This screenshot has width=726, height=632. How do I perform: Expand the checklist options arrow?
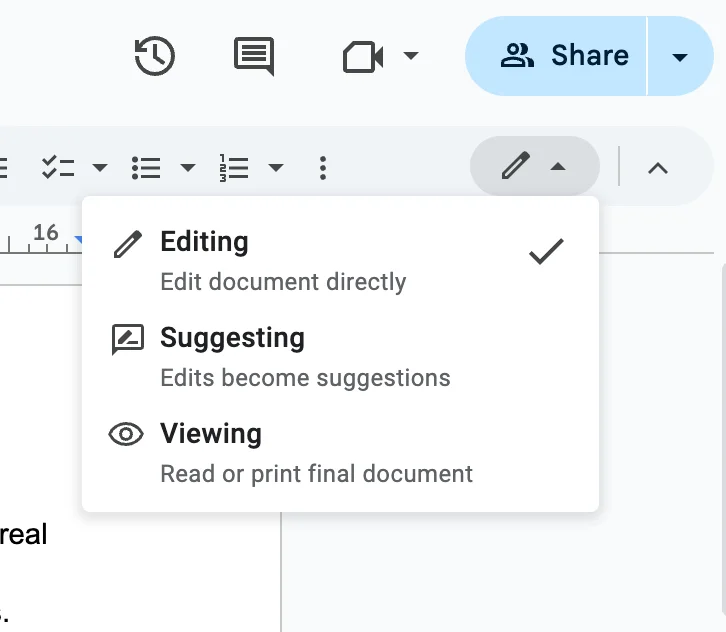click(100, 168)
